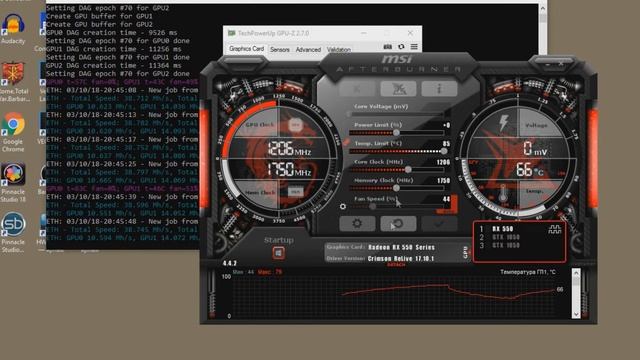Click the Afterburner graph scrollbar up arrow
This screenshot has width=640, height=360.
576,272
